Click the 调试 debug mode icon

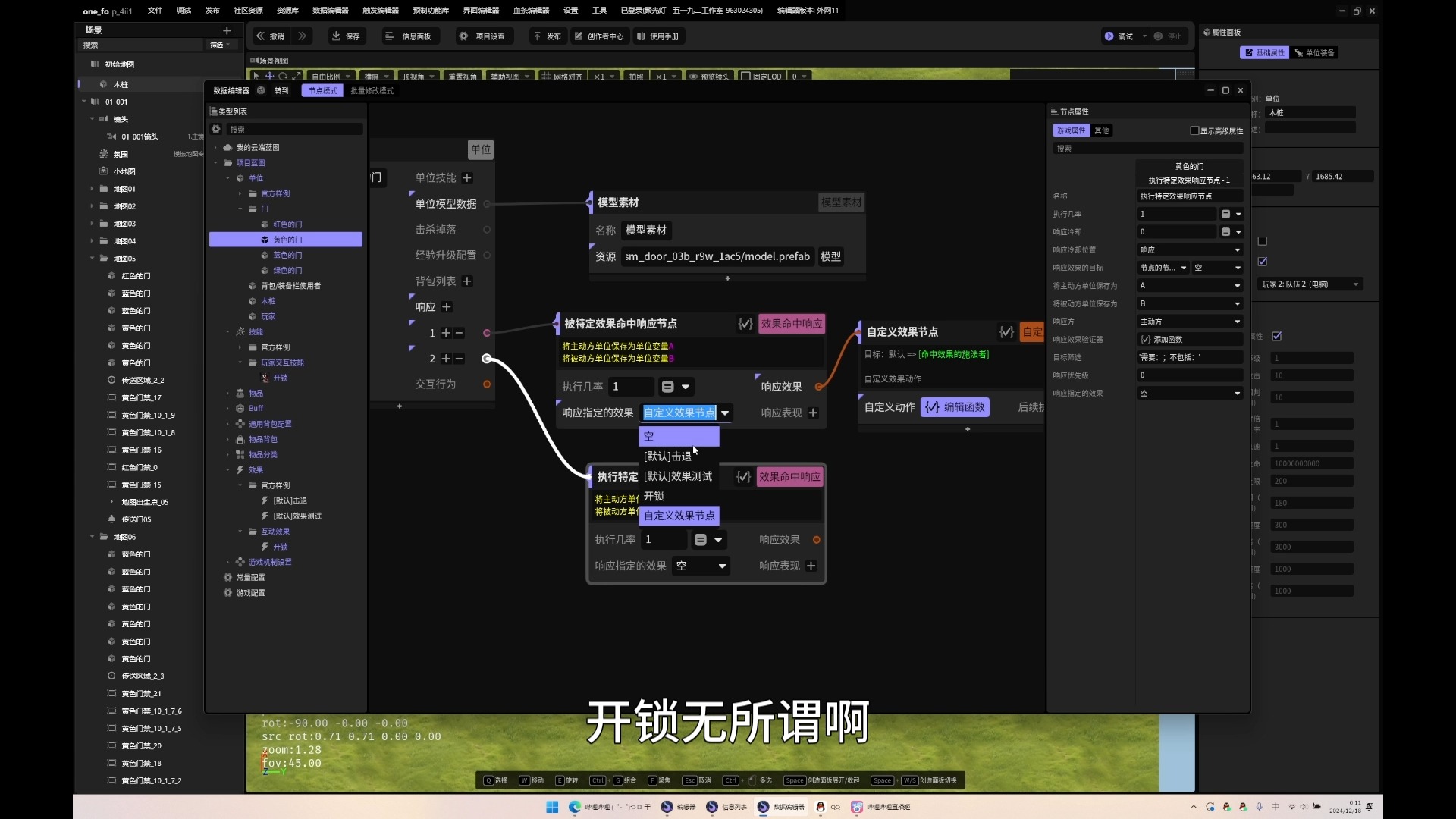coord(1108,36)
